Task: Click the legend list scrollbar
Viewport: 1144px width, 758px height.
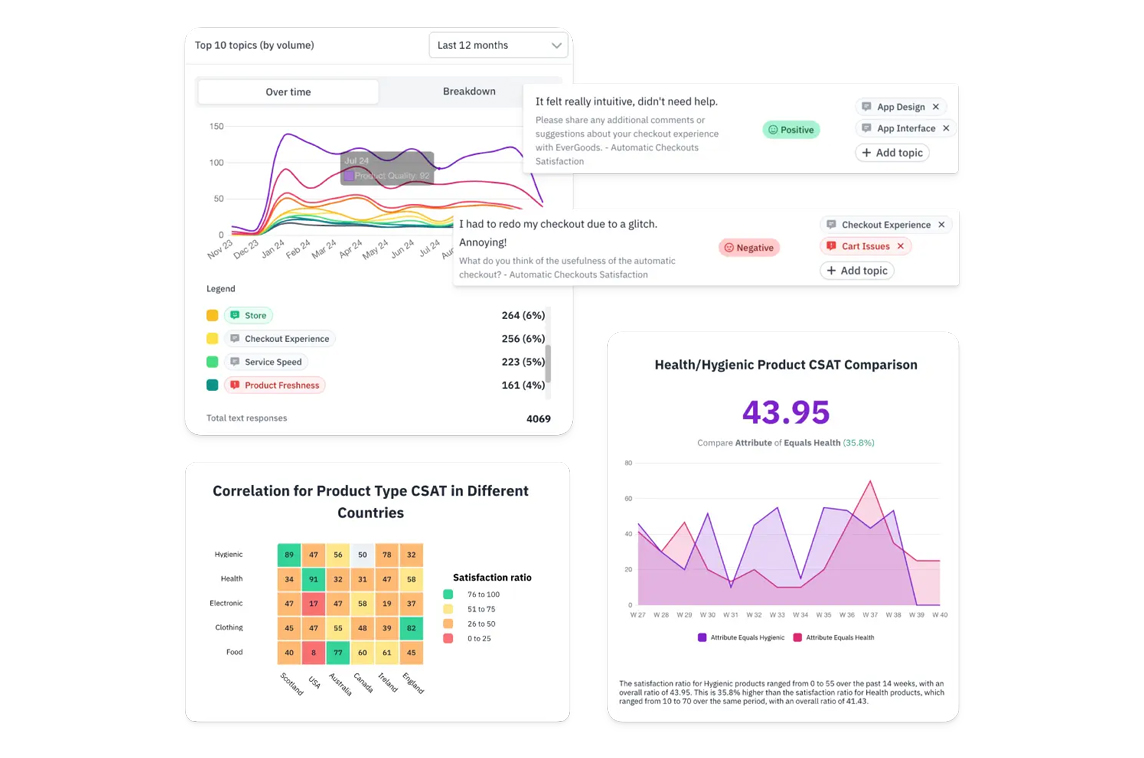Action: (548, 363)
